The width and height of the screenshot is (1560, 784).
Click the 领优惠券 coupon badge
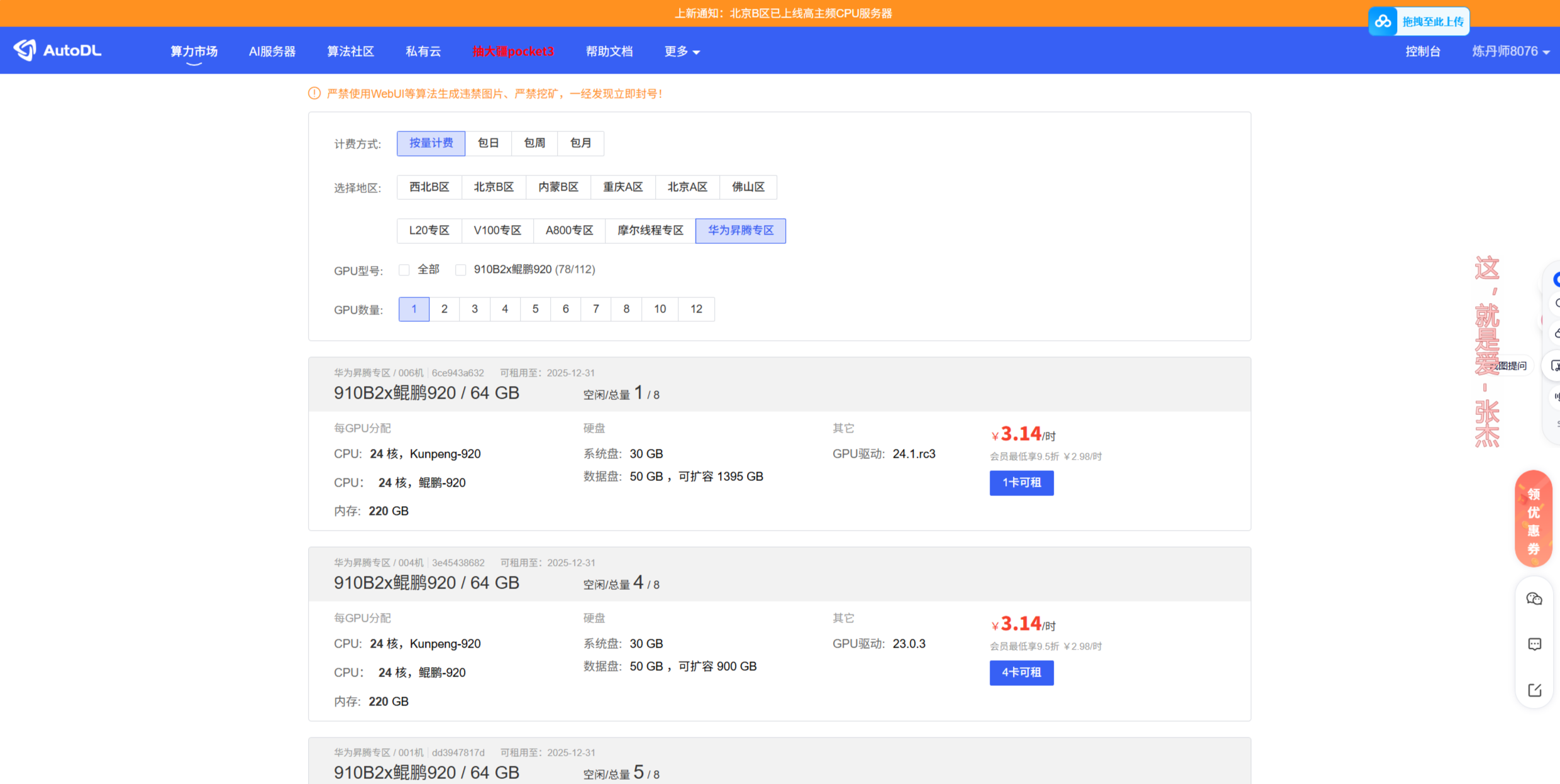1534,519
